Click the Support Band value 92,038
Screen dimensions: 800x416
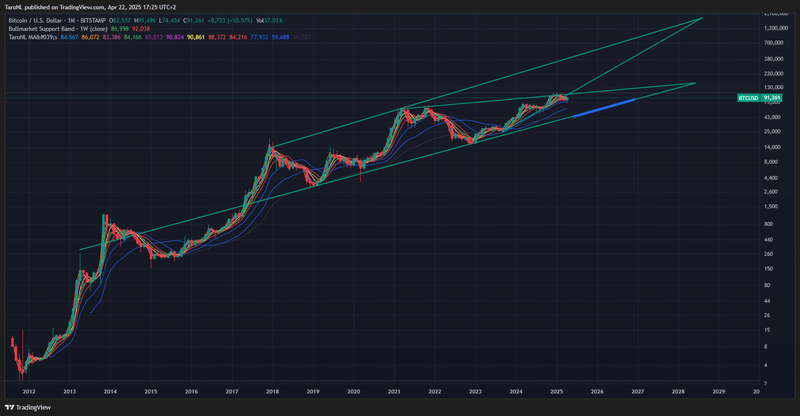pos(141,29)
